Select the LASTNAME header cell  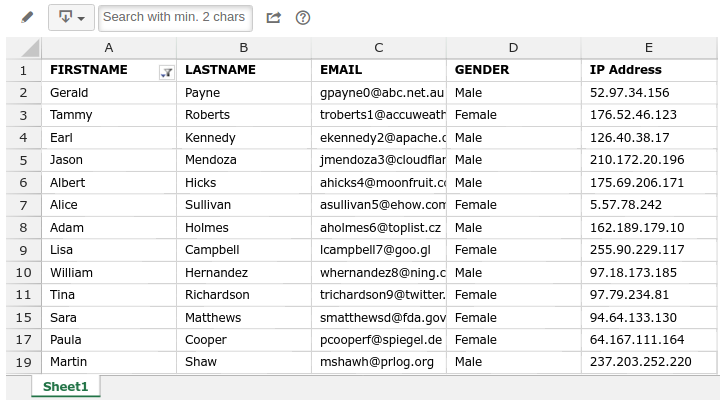244,70
